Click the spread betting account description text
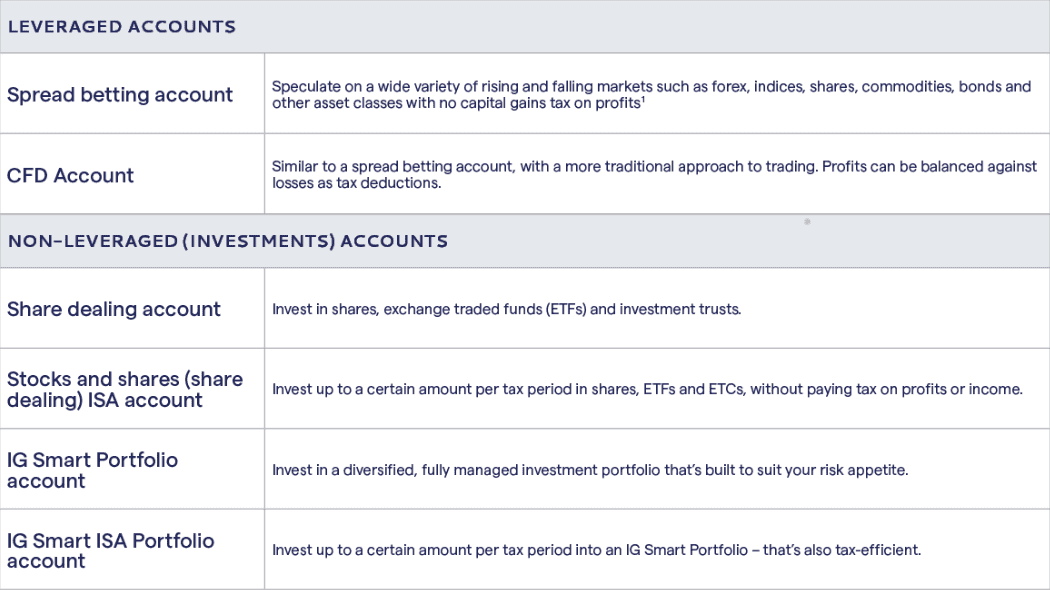Screen dimensions: 1050x590 [650, 95]
